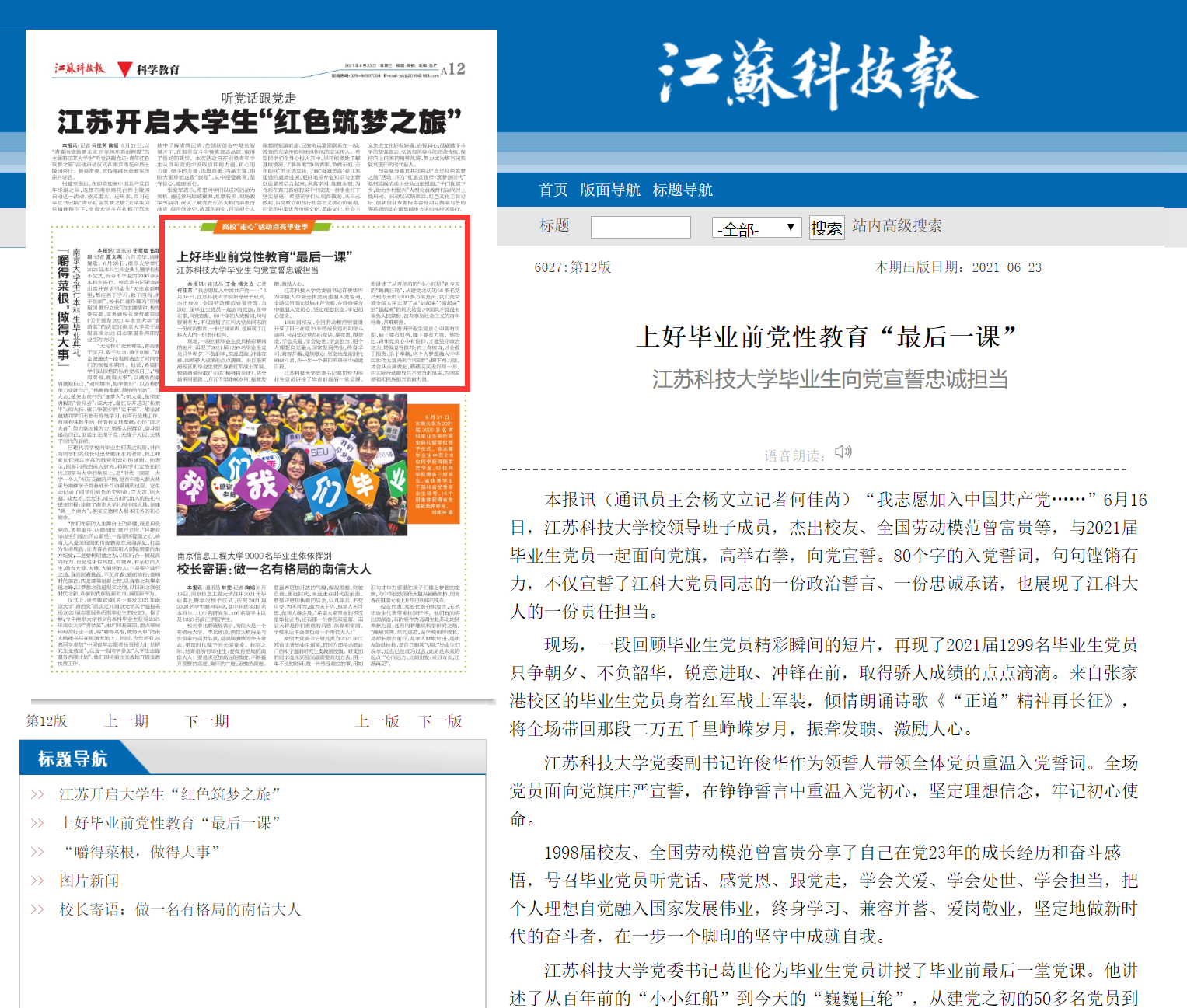Click arrow icon beside 江苏开启大学生 headline
Image resolution: width=1187 pixels, height=1008 pixels.
click(37, 794)
